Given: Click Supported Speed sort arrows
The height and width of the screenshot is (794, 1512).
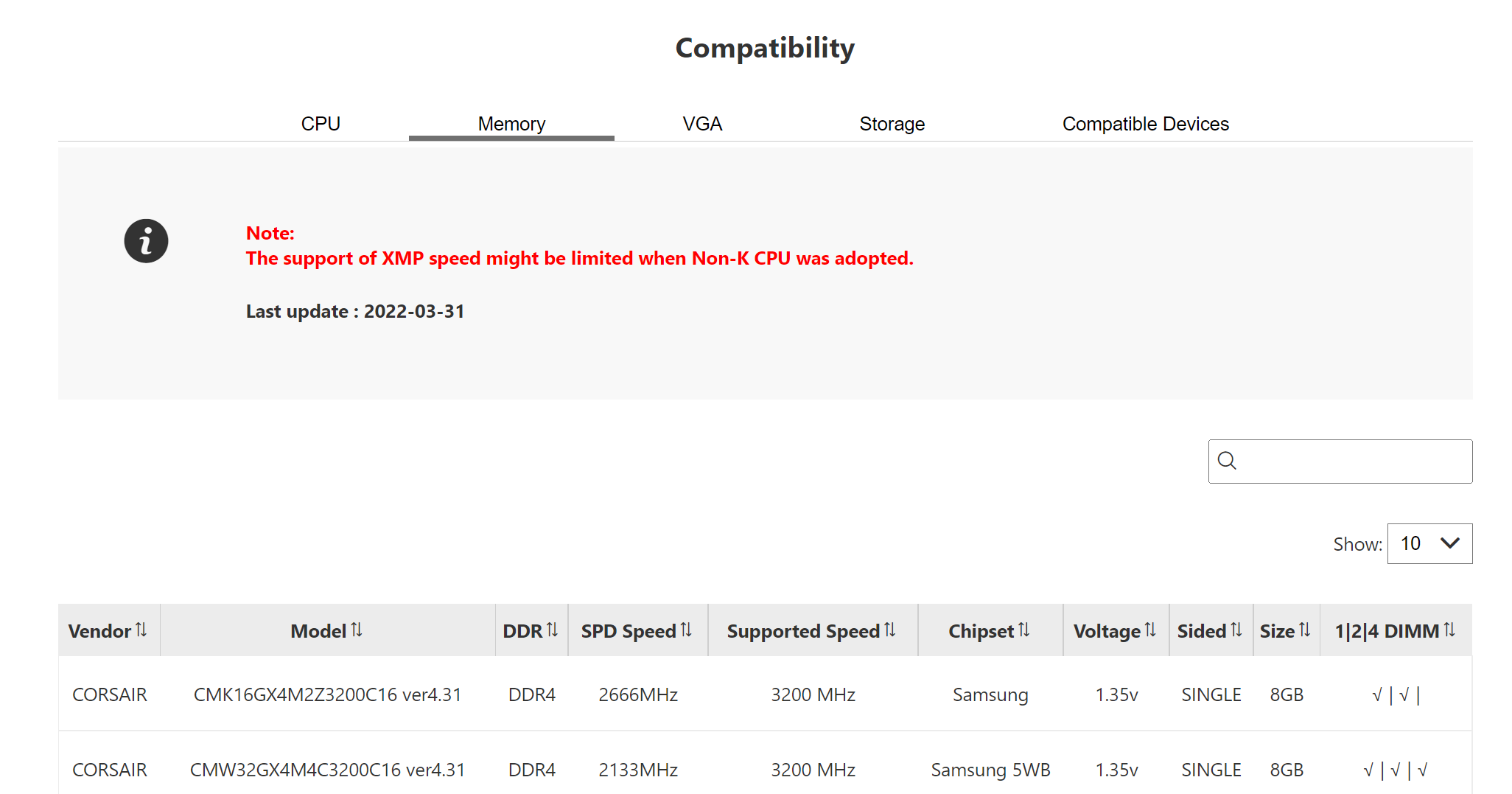Looking at the screenshot, I should [x=890, y=630].
